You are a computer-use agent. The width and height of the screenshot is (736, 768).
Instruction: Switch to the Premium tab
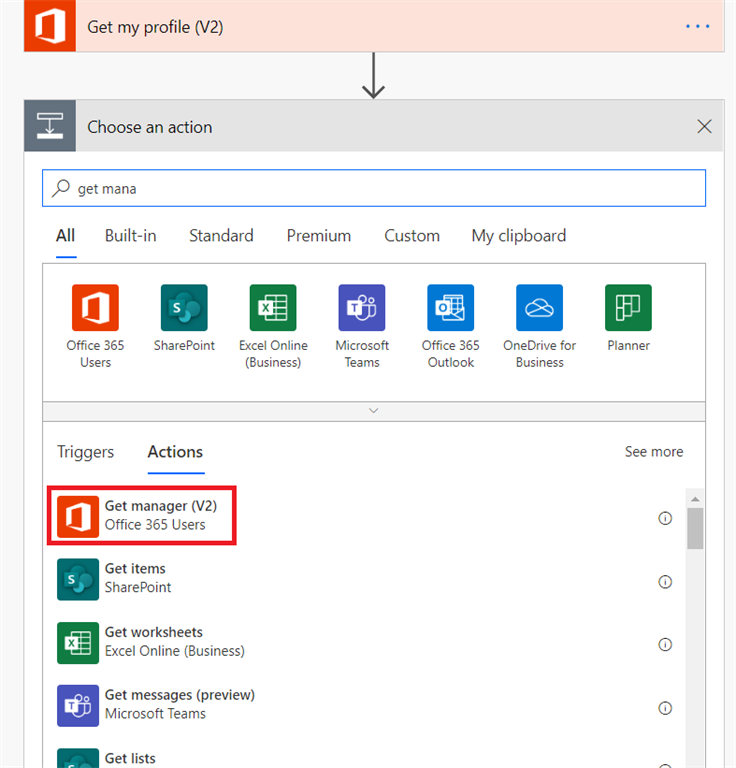point(319,236)
